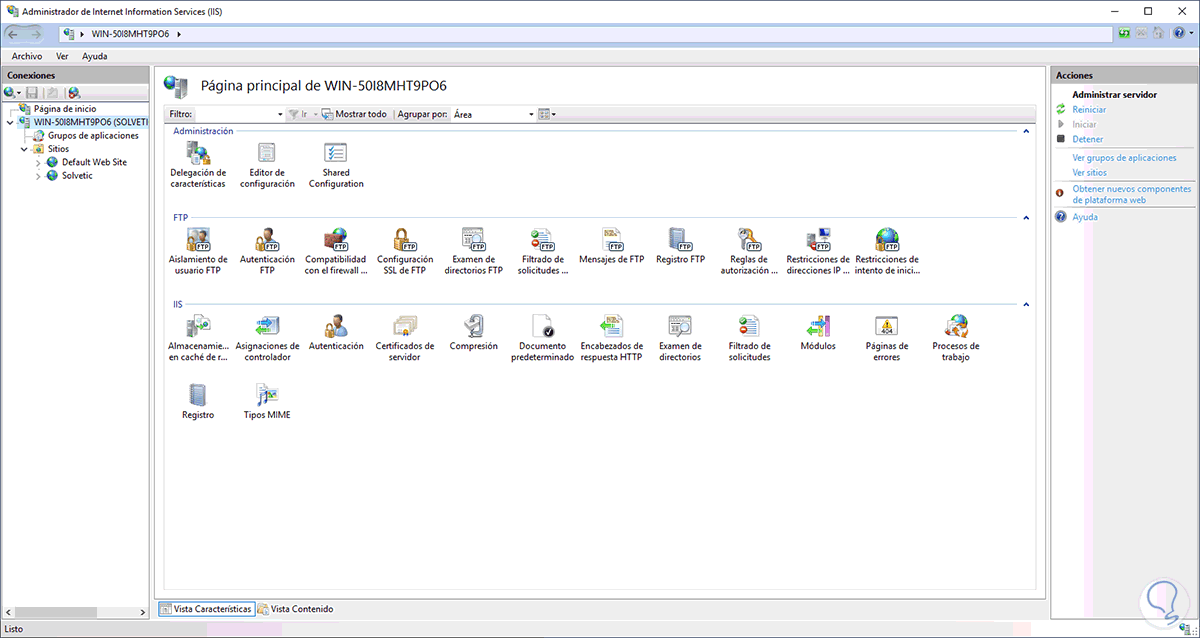The image size is (1200, 638).
Task: Open Asignaciones de controlador feature
Action: 267,338
